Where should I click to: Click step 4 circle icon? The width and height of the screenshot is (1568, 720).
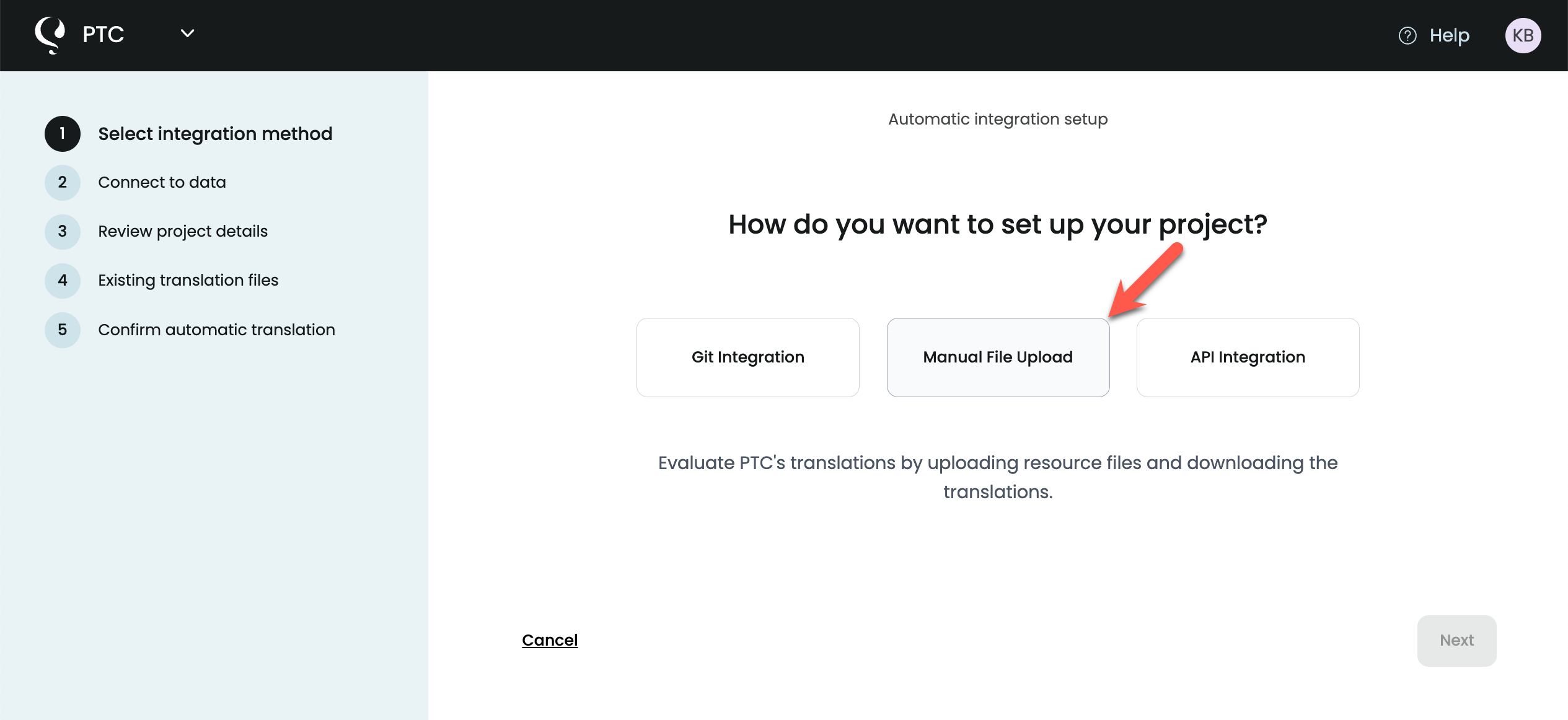63,281
